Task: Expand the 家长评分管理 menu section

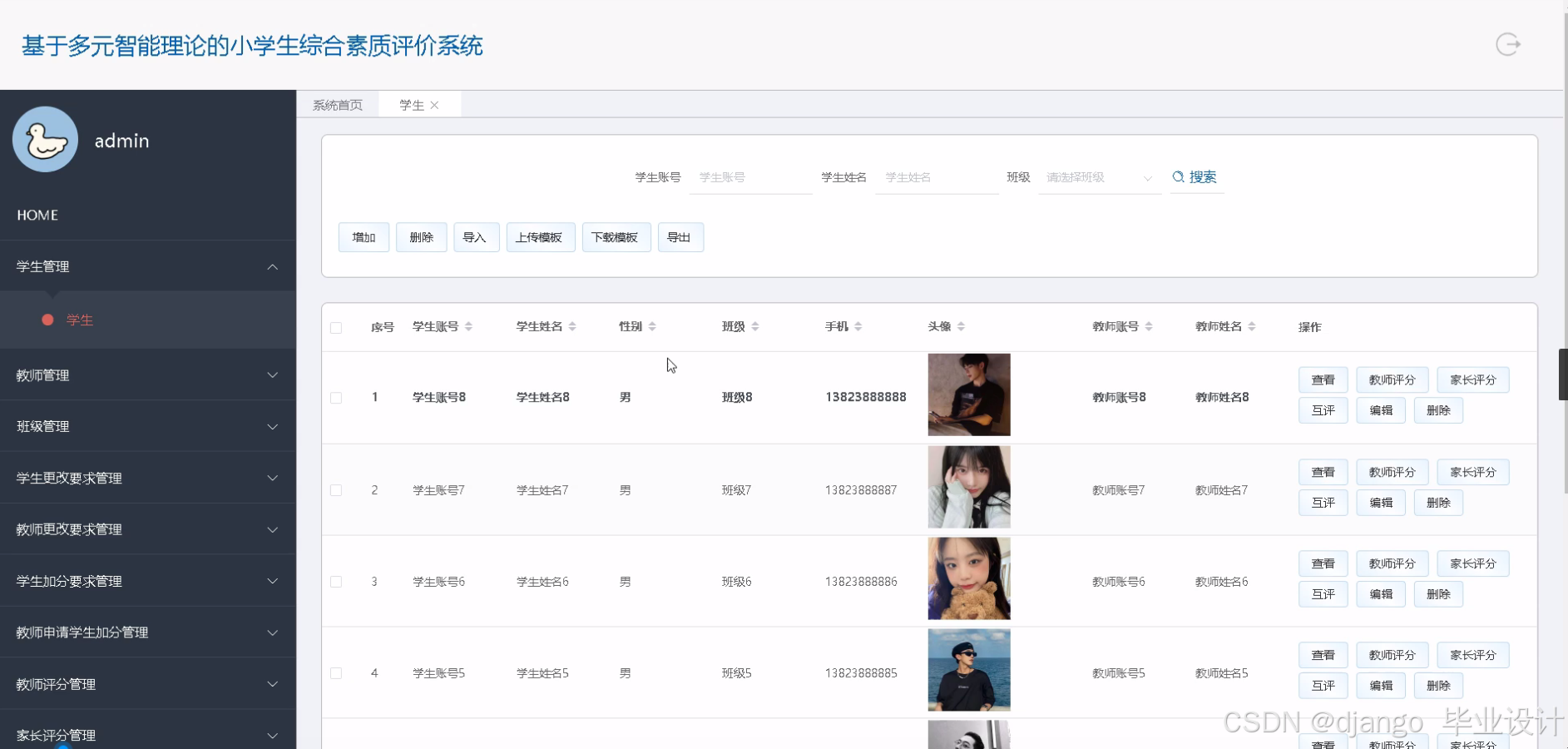Action: pos(148,735)
